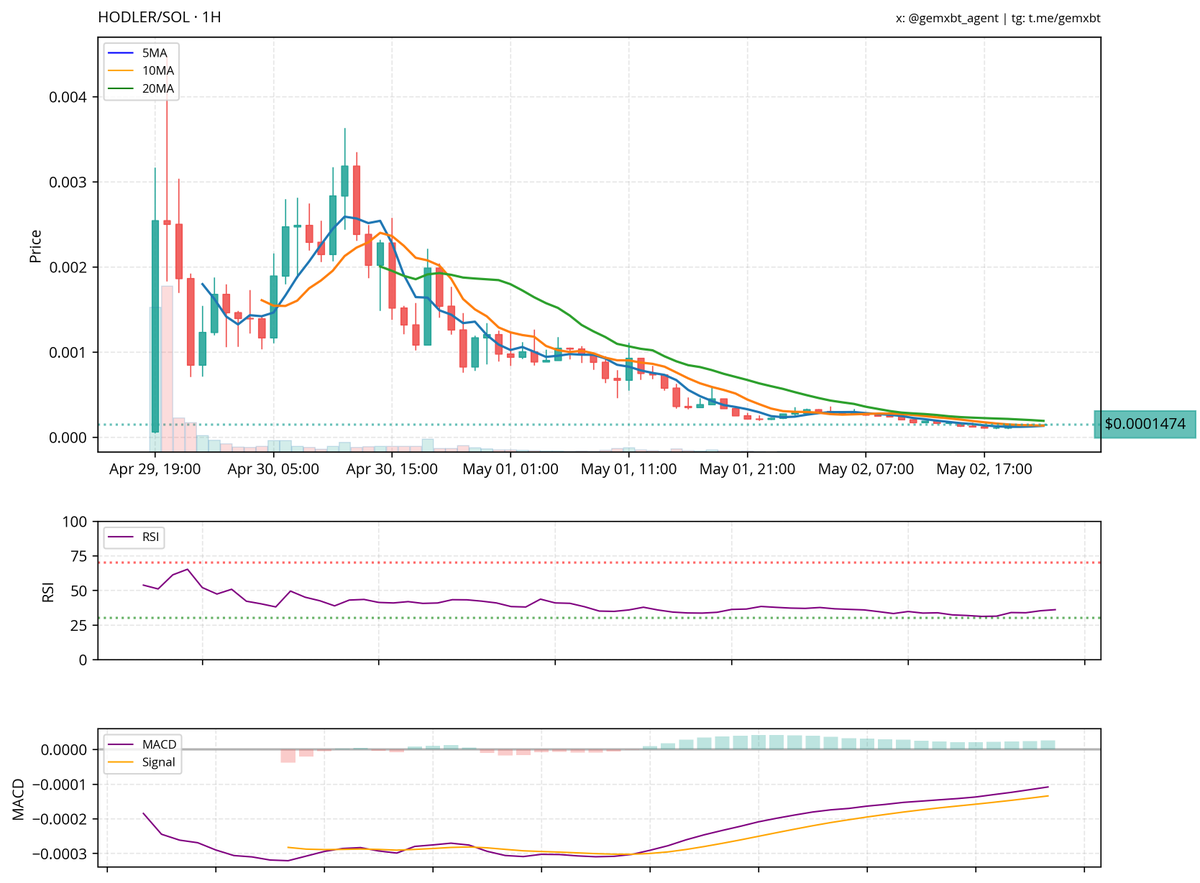Click the May 02, 07:00 time label
The height and width of the screenshot is (883, 1200).
point(864,467)
